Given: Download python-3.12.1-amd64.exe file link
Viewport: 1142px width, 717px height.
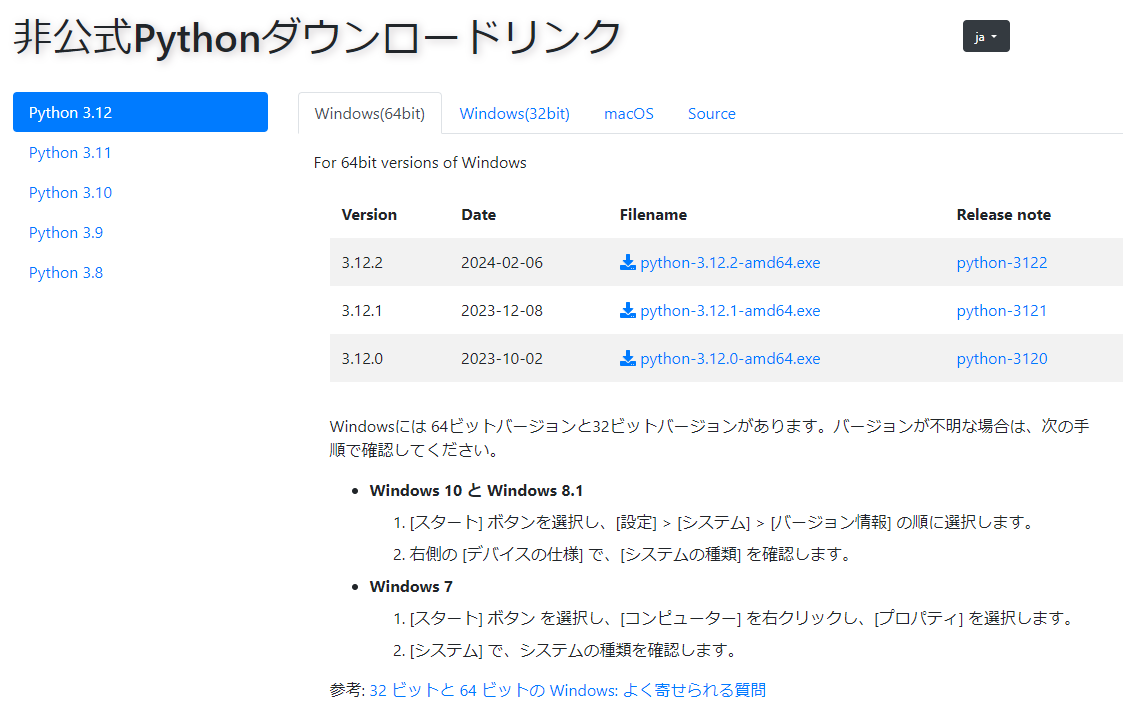Looking at the screenshot, I should click(730, 311).
